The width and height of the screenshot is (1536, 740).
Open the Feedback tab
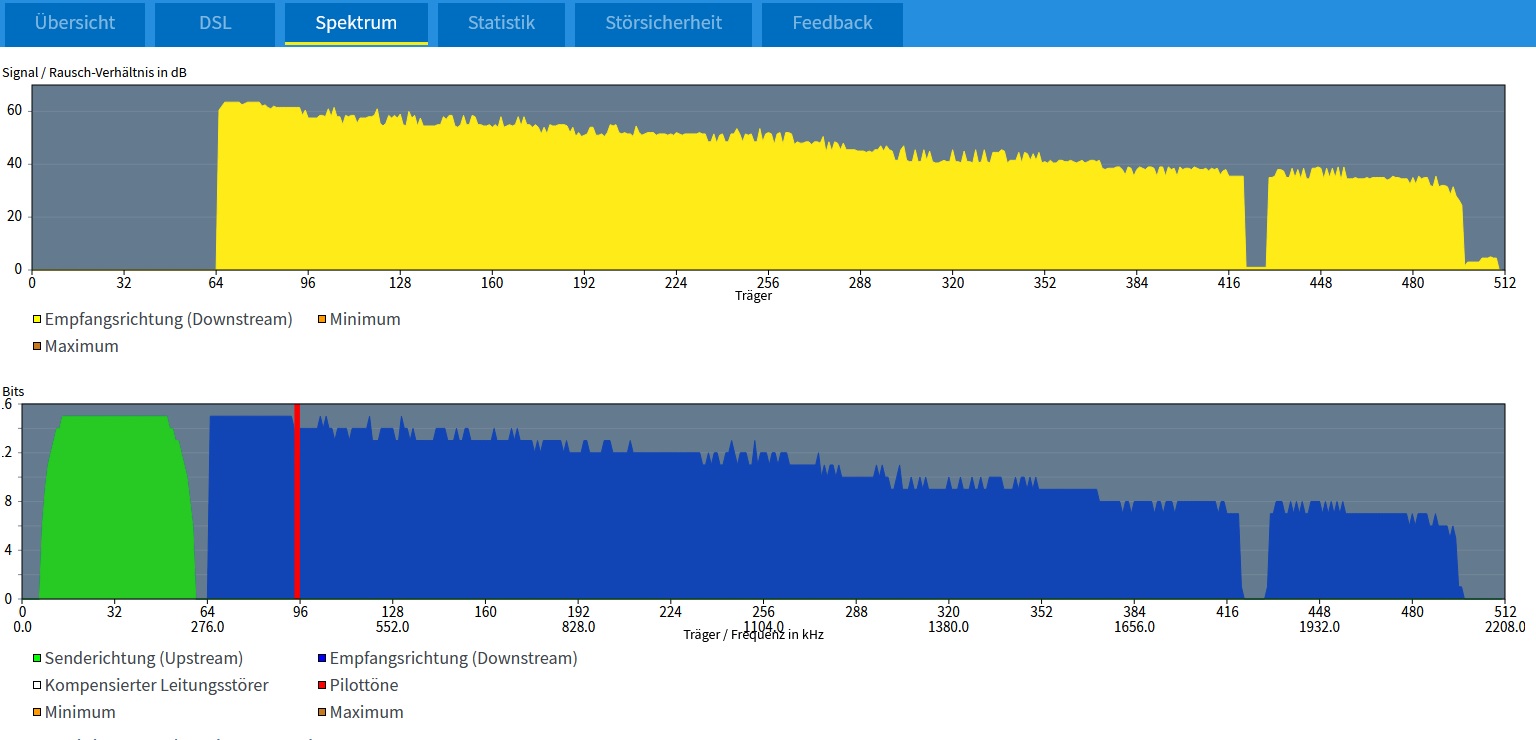point(832,23)
